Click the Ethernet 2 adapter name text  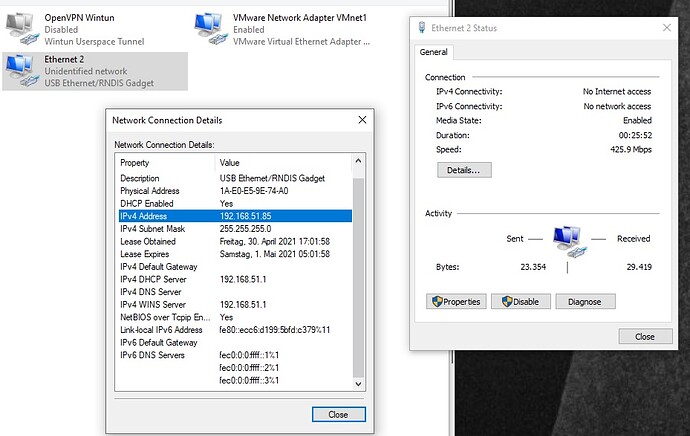point(64,59)
